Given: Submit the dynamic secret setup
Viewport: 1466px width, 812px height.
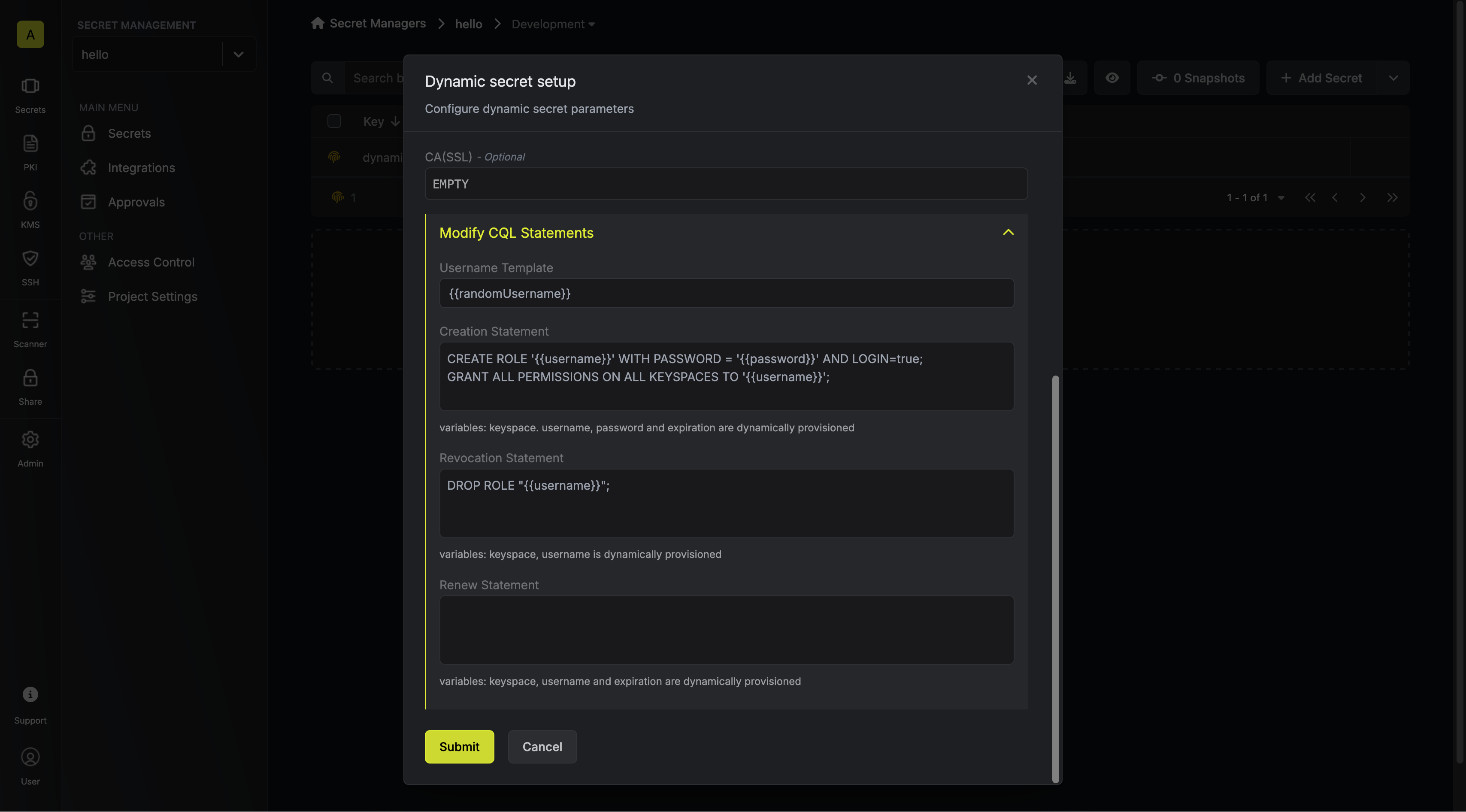Looking at the screenshot, I should (x=459, y=747).
